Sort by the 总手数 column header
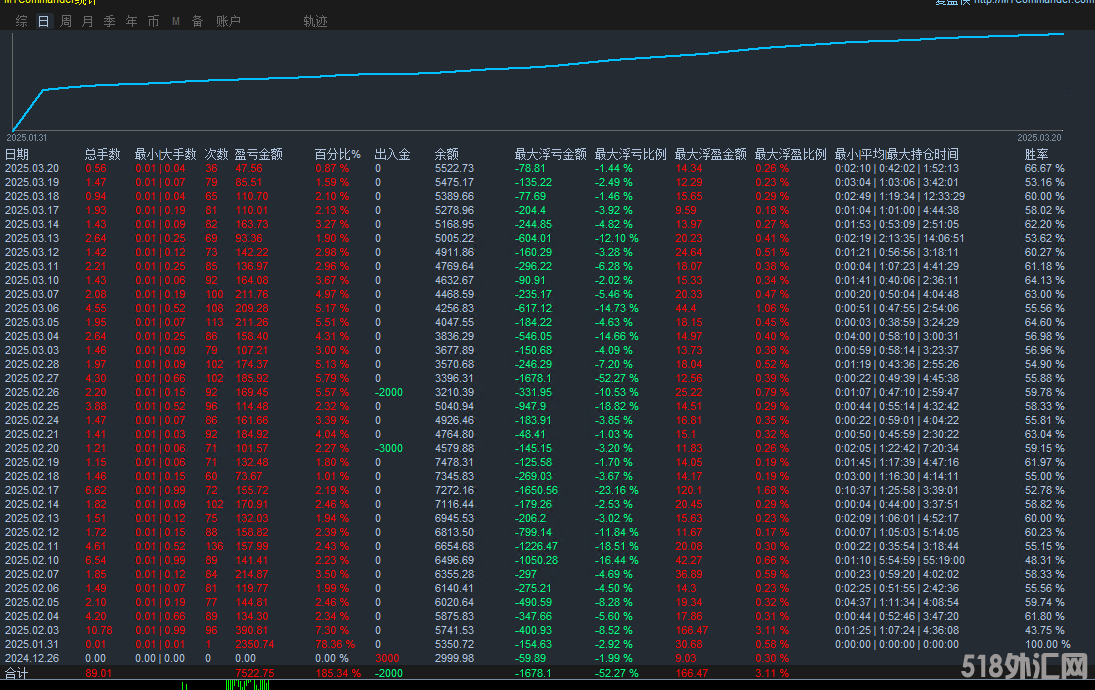This screenshot has height=690, width=1095. point(103,154)
